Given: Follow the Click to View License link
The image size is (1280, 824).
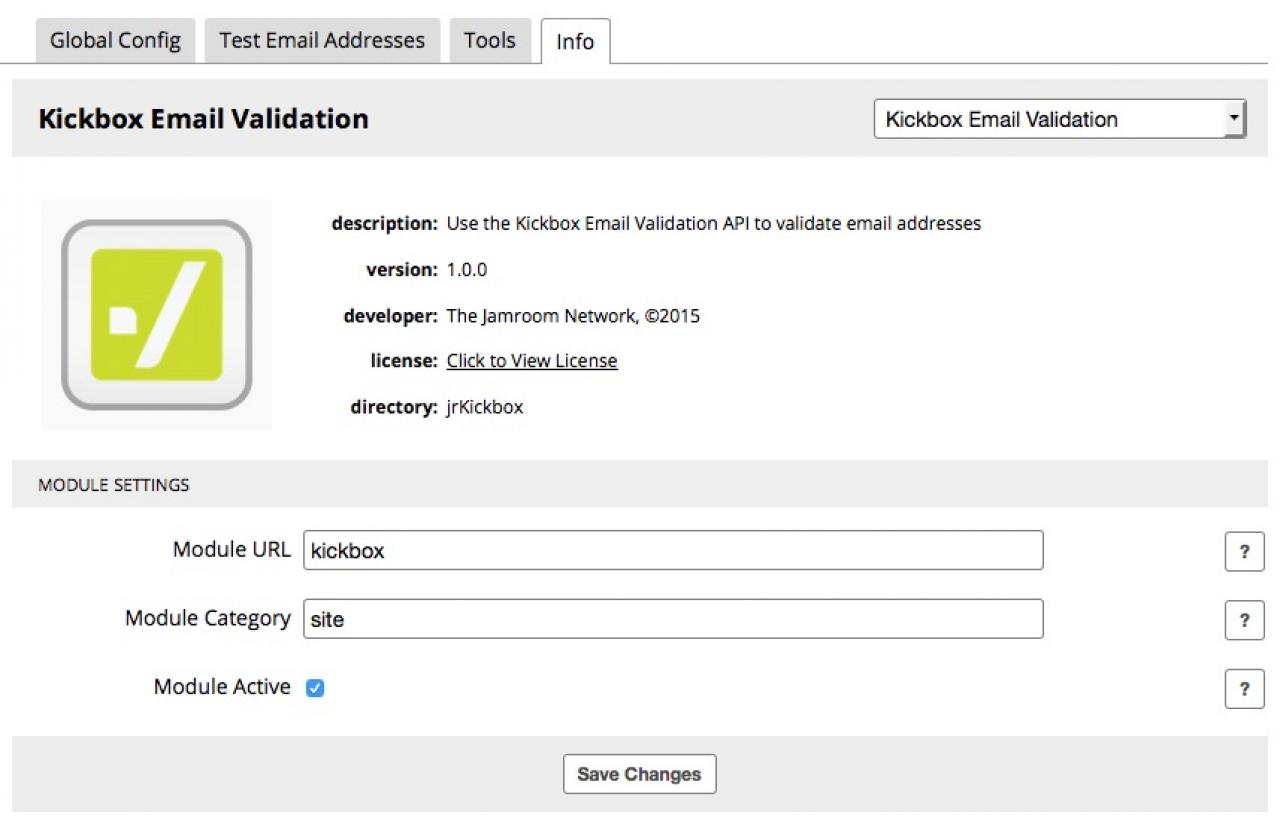Looking at the screenshot, I should (x=532, y=361).
